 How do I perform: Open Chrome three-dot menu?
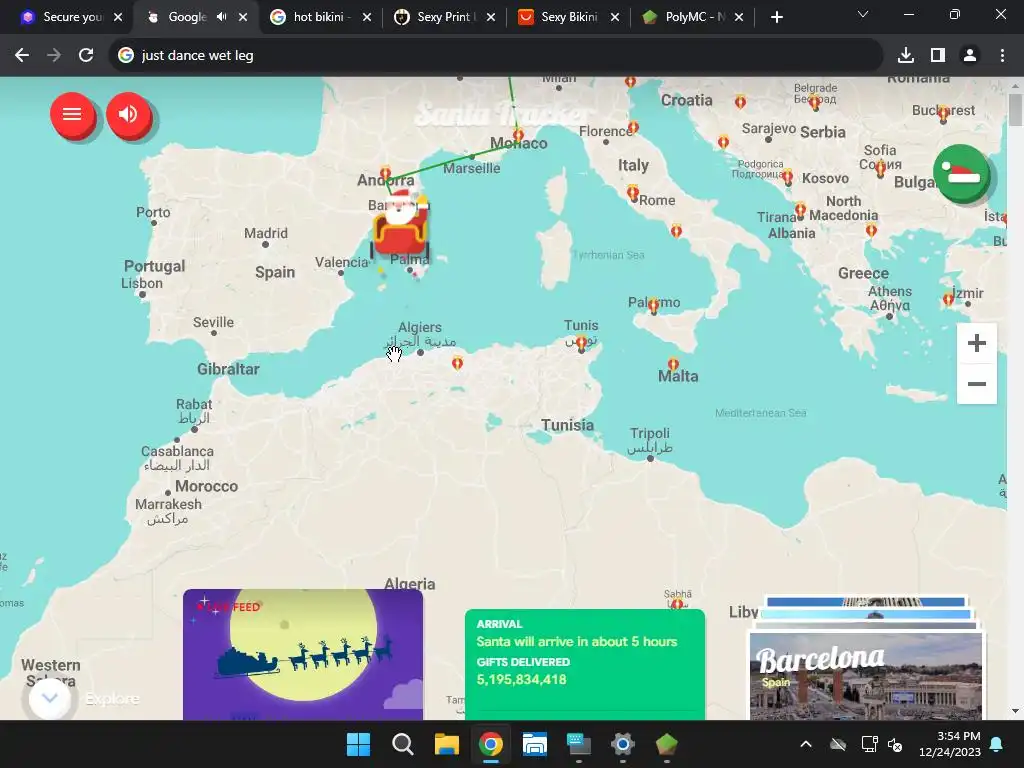click(x=1002, y=56)
